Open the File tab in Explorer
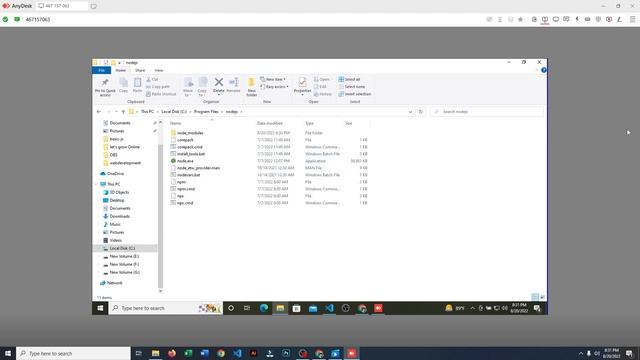 click(101, 70)
